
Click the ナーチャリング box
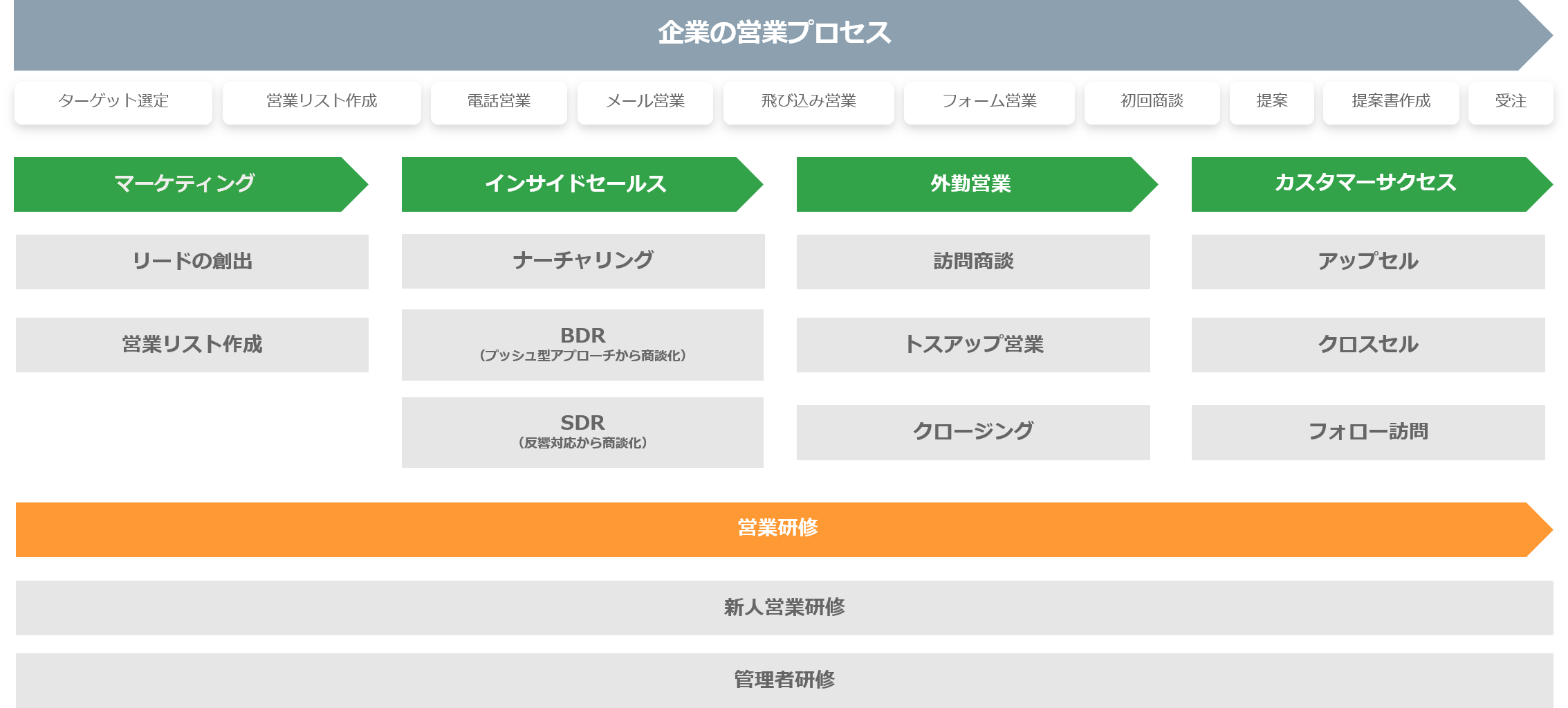583,261
